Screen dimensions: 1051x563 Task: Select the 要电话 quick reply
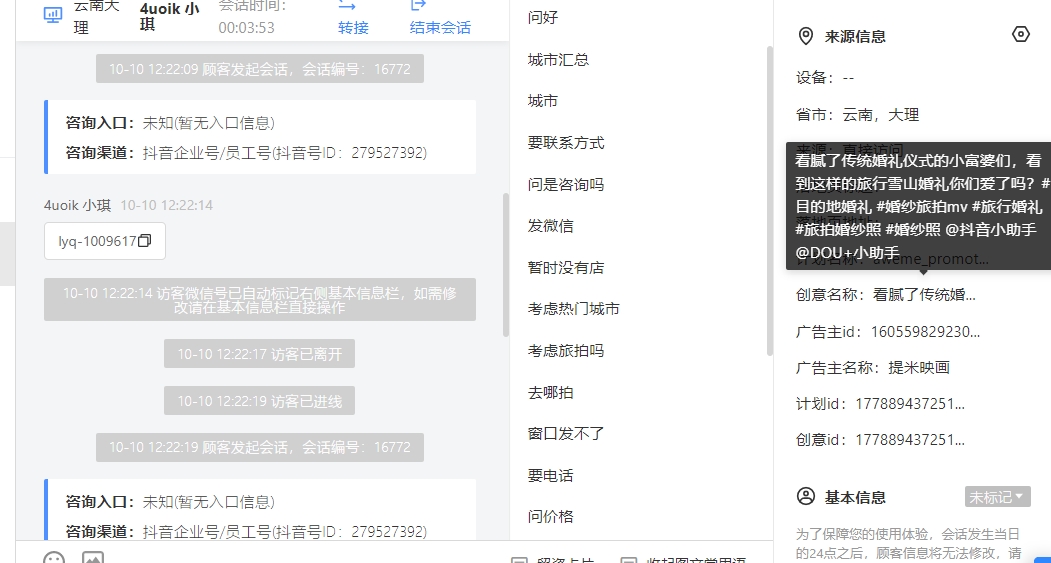tap(551, 476)
